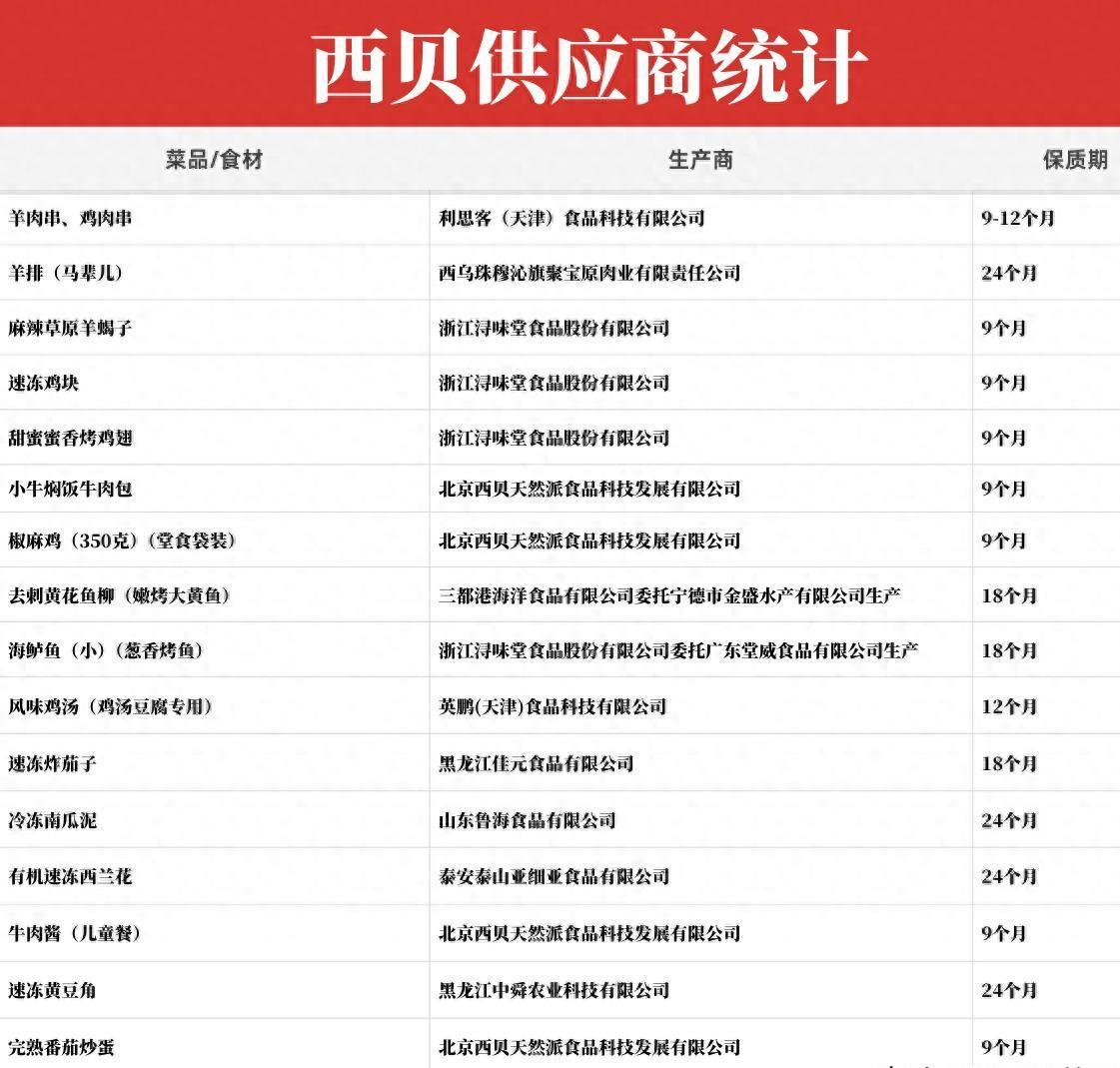Click the shelf life 9-12个月

click(x=1018, y=218)
